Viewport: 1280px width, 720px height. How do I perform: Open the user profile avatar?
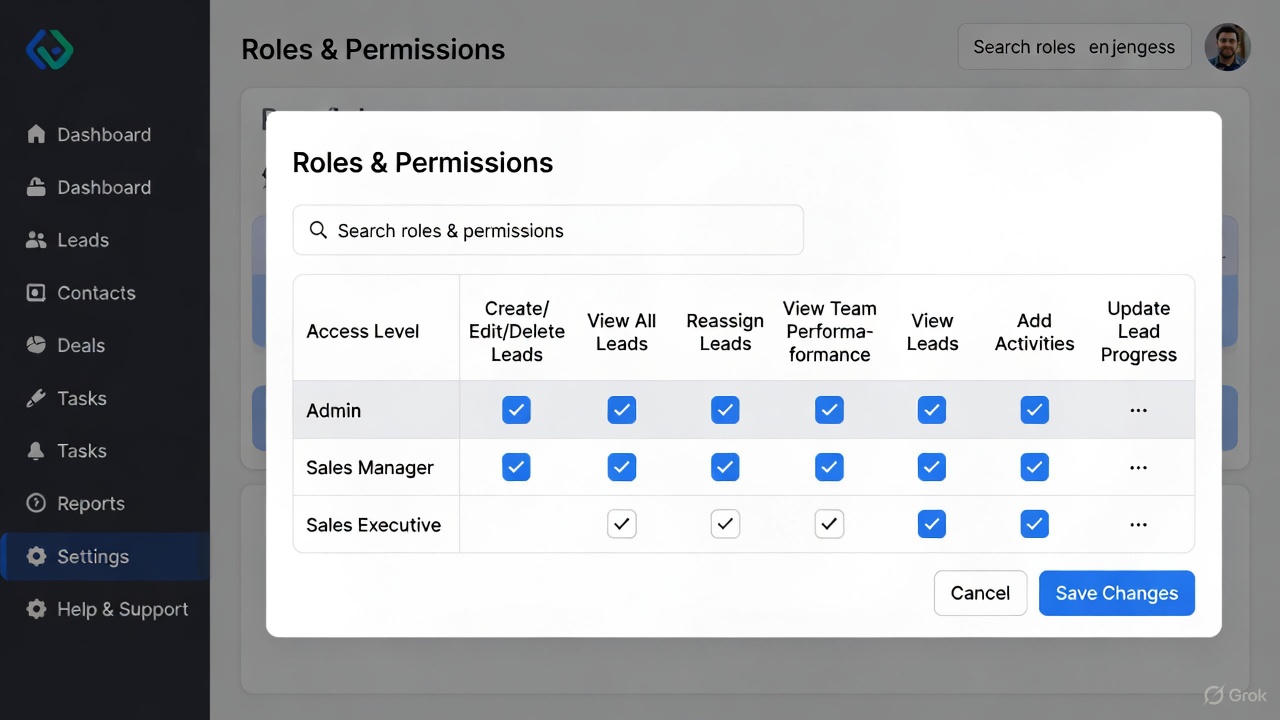point(1227,47)
